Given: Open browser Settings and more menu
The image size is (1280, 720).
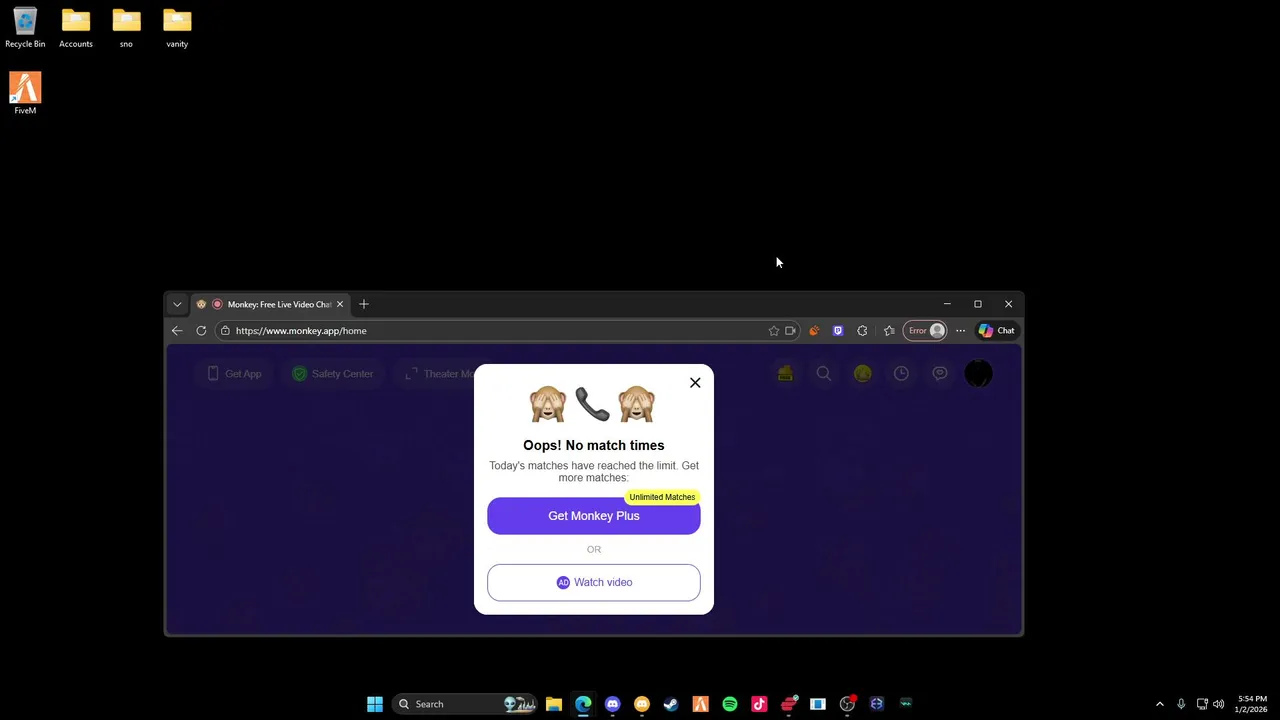Looking at the screenshot, I should pyautogui.click(x=960, y=330).
